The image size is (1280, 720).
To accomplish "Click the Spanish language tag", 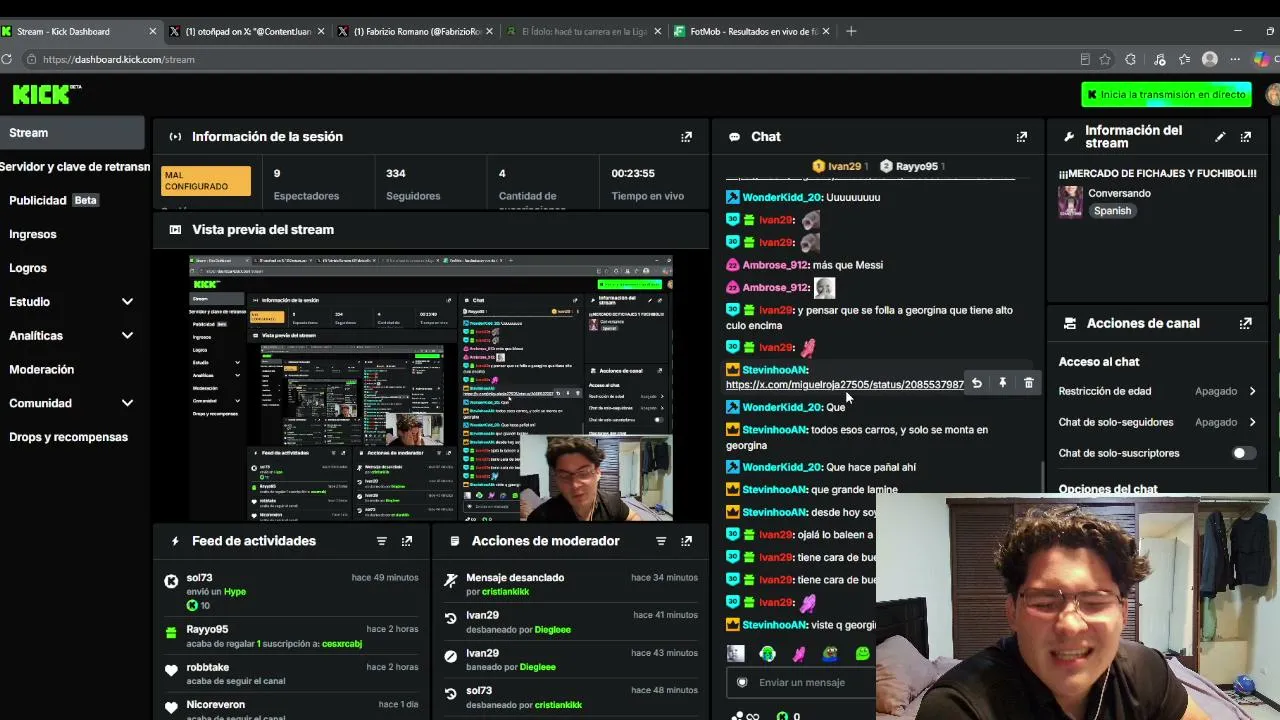I will (x=1112, y=211).
